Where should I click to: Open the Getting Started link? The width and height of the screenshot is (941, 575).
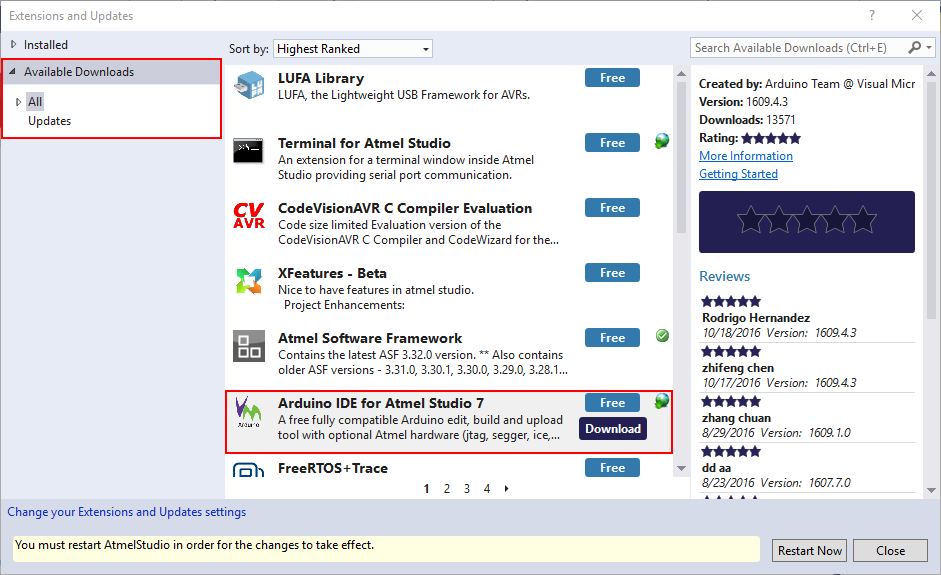[x=738, y=174]
